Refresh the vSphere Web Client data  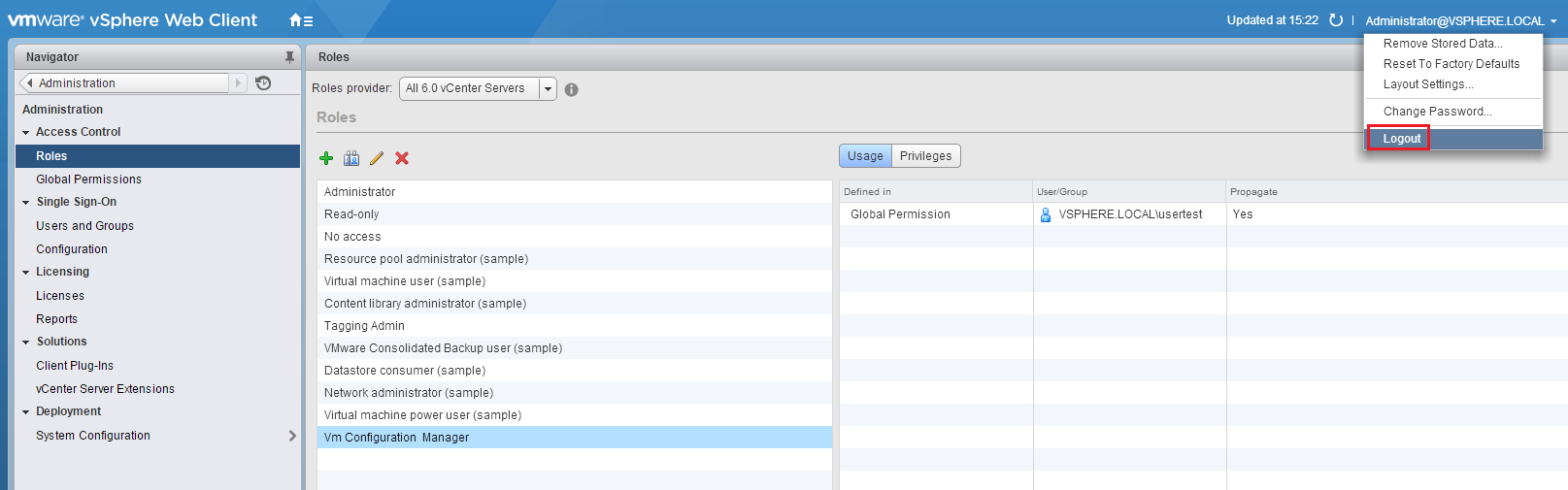[1336, 20]
